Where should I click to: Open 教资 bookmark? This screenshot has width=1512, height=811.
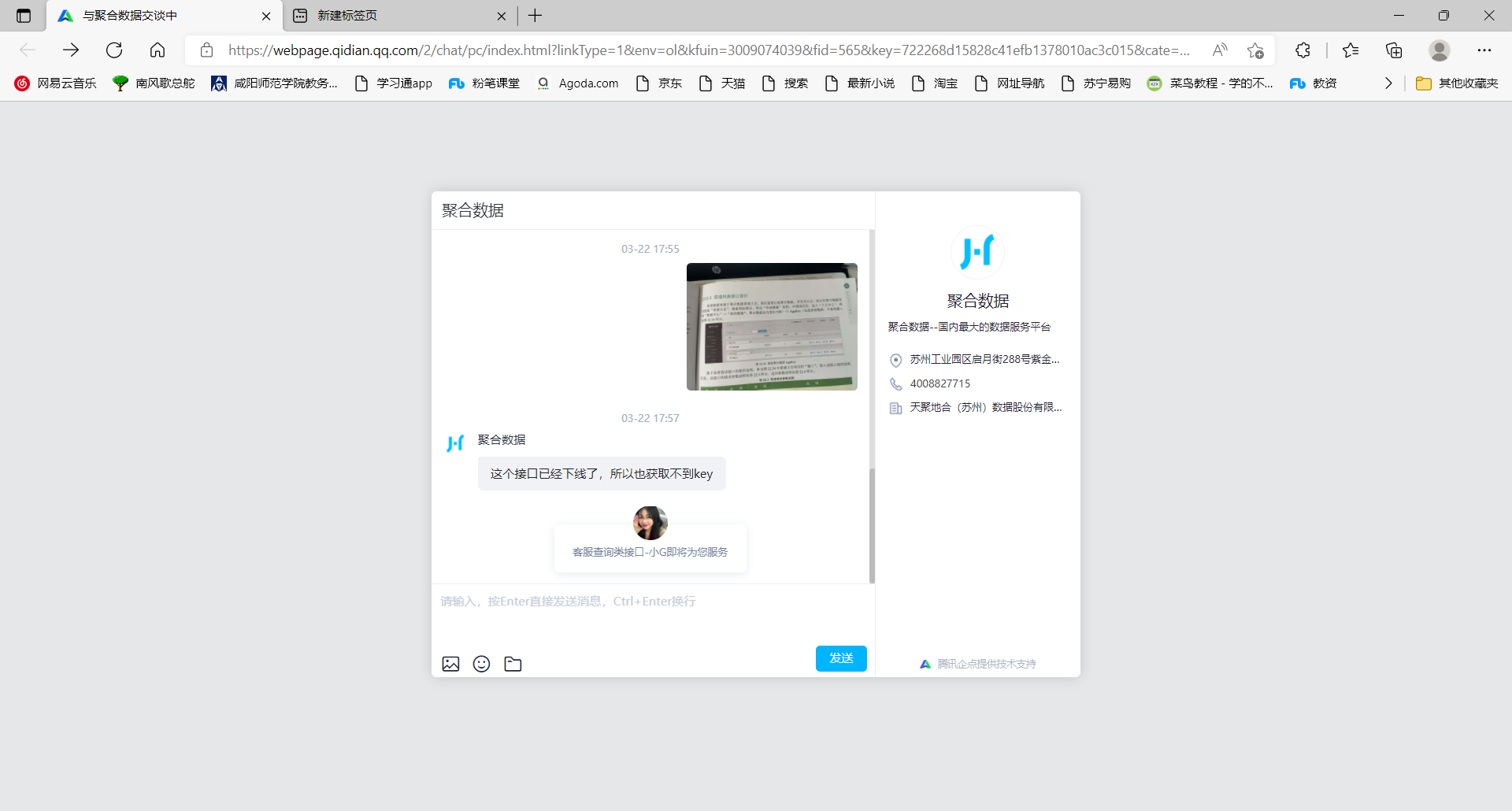pos(1313,83)
